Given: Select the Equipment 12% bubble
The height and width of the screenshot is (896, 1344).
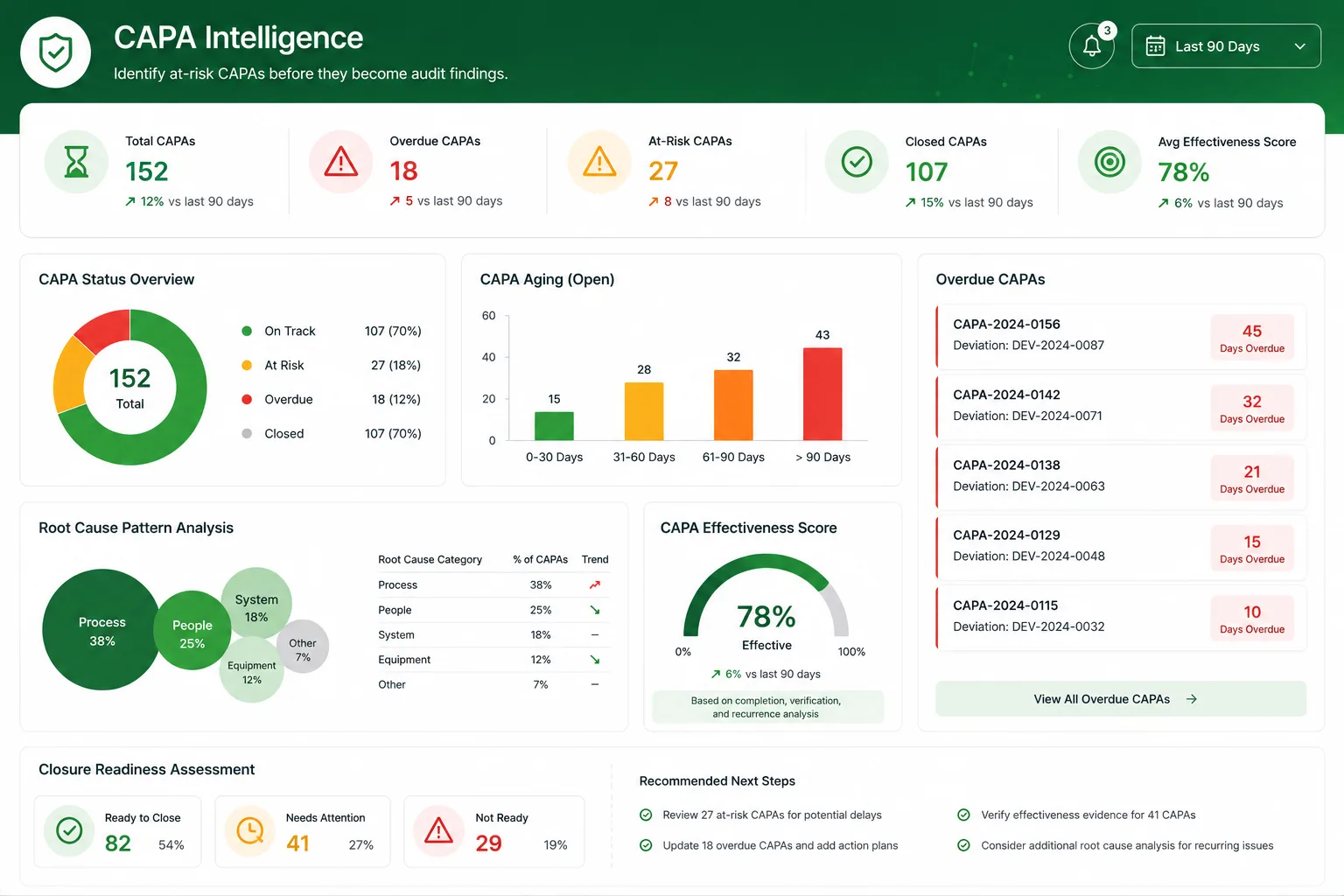Looking at the screenshot, I should [252, 672].
